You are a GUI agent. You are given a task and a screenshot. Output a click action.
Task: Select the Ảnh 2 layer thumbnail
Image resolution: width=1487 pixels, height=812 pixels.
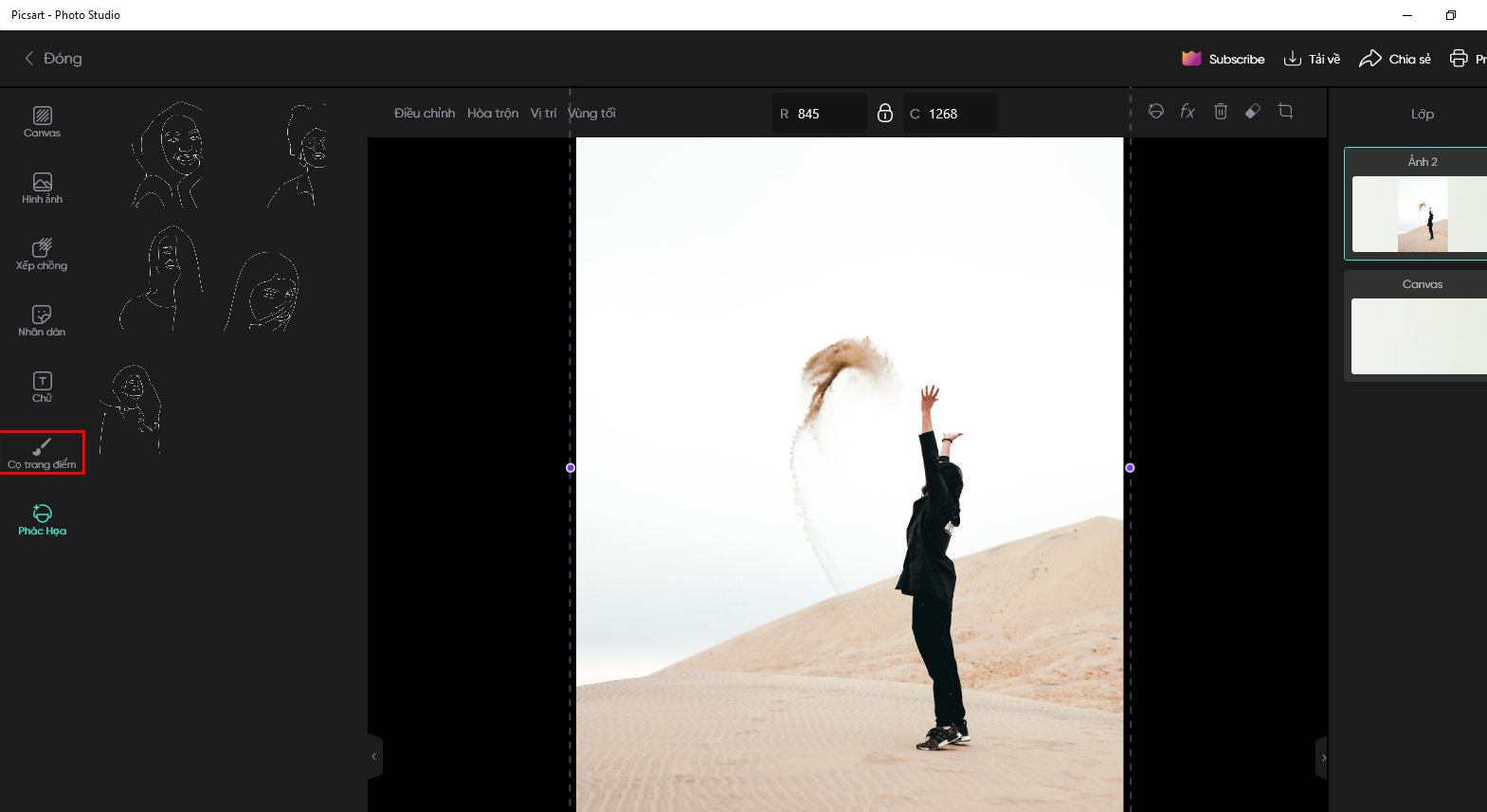(x=1422, y=213)
